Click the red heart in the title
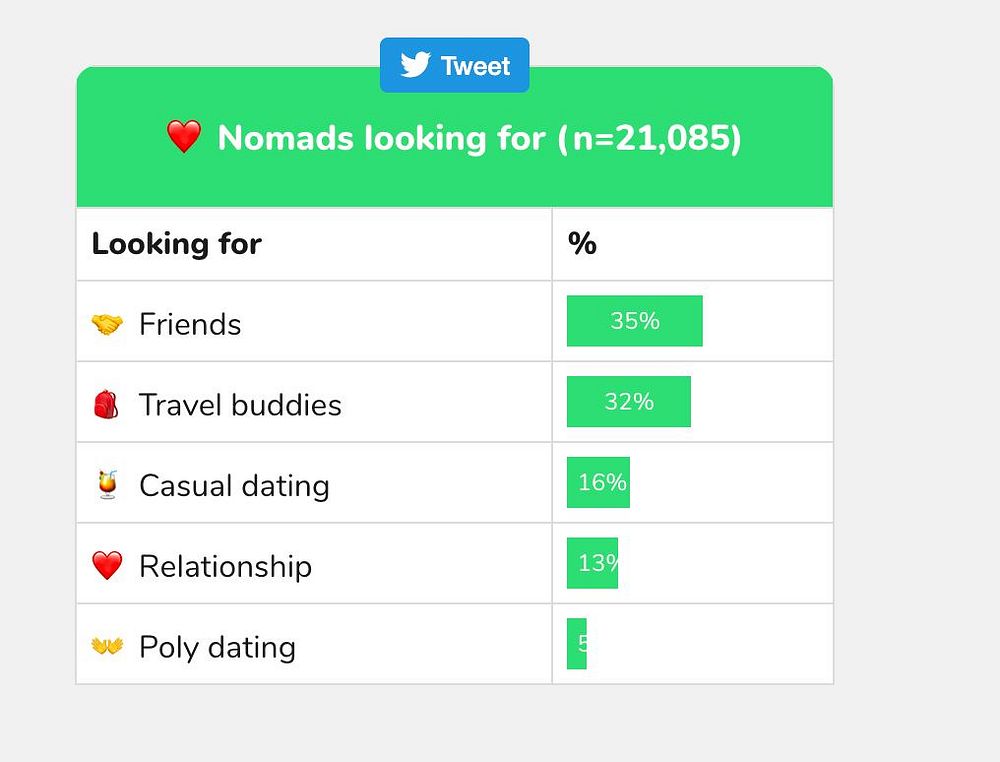 (184, 137)
